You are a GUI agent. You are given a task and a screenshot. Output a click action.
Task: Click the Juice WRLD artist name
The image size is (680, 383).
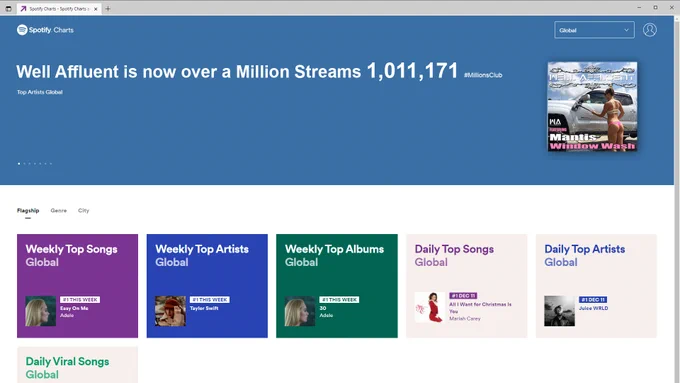click(593, 308)
